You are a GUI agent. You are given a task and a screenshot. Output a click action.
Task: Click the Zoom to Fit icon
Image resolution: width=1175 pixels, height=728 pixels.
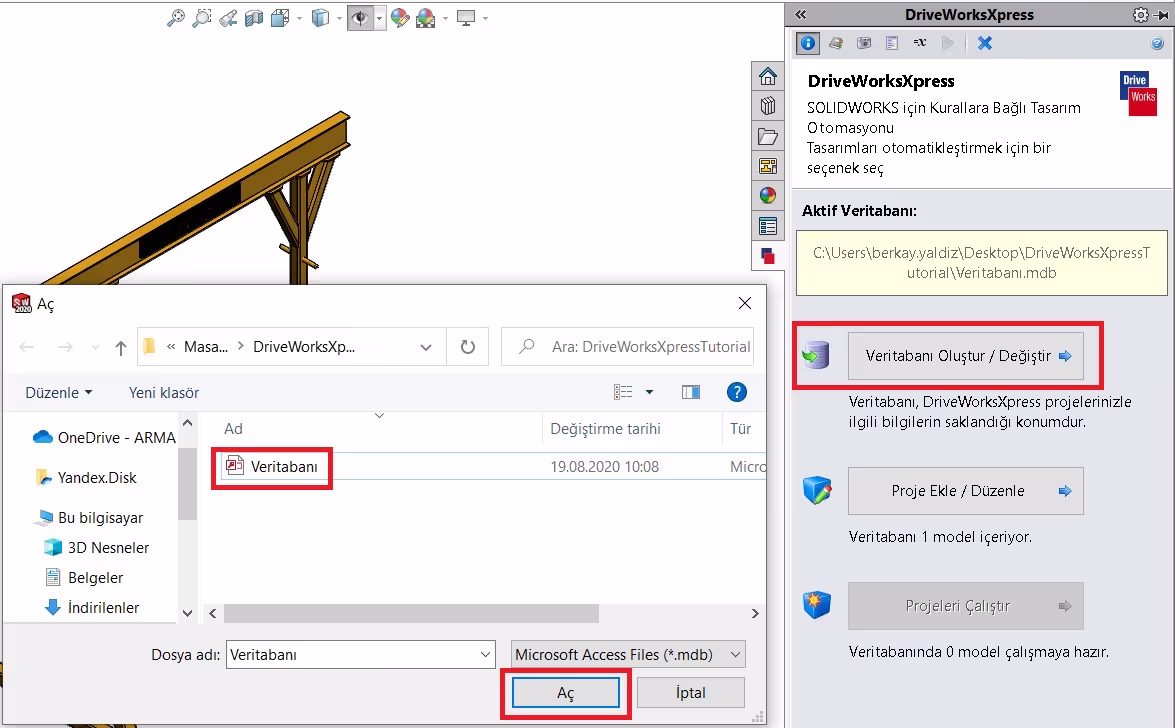click(x=175, y=18)
